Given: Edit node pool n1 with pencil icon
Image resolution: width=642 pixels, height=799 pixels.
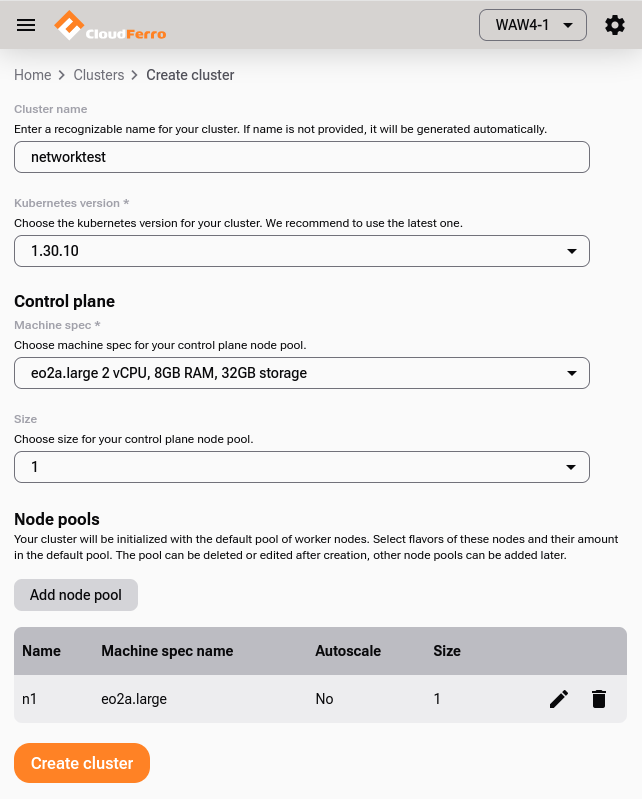Looking at the screenshot, I should pyautogui.click(x=559, y=699).
